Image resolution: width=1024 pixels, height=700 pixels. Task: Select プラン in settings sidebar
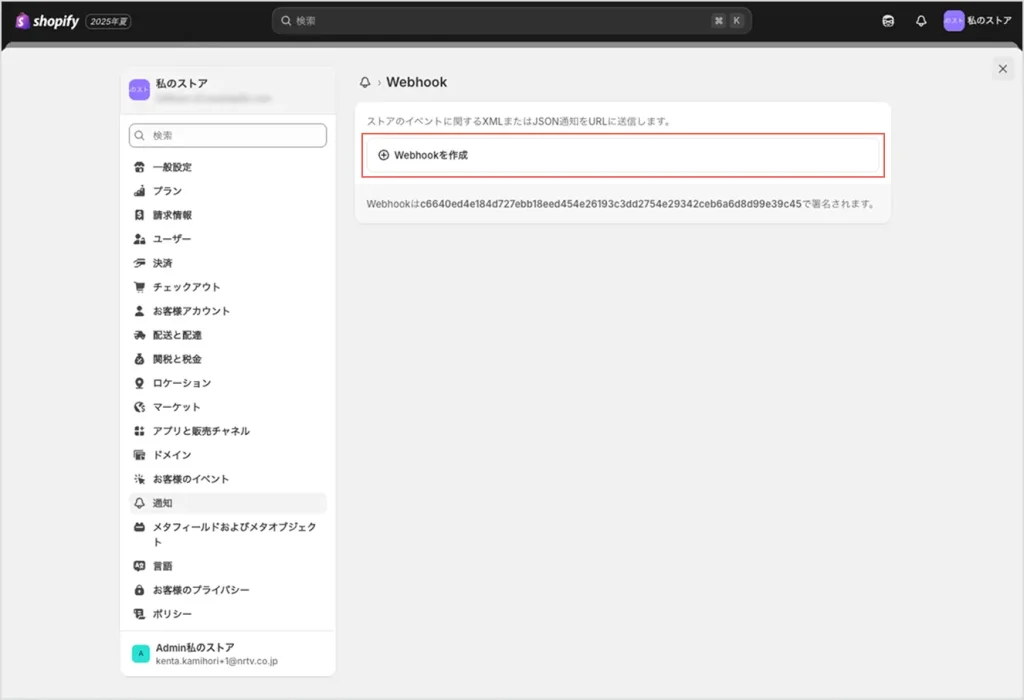point(167,191)
